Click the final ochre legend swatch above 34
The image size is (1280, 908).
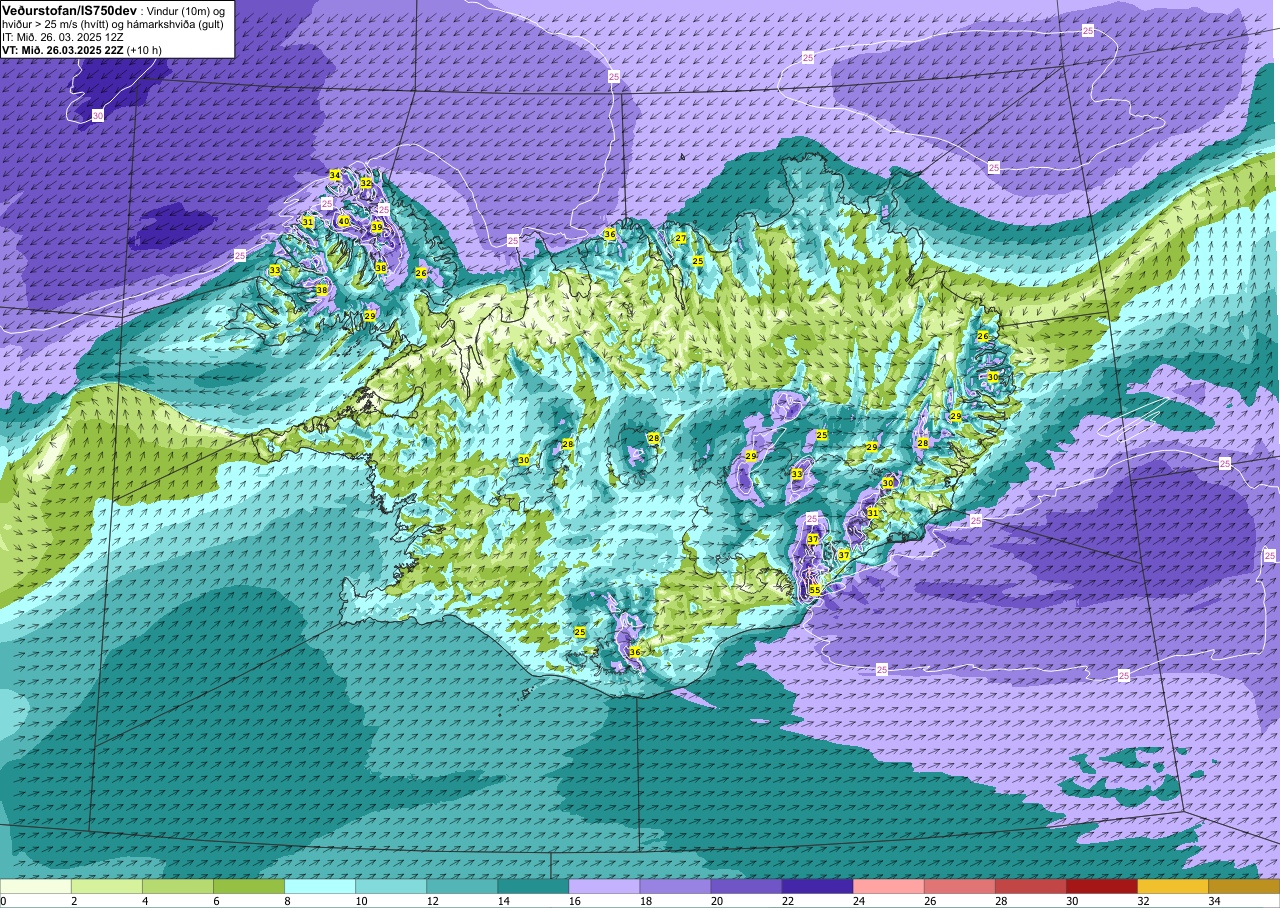pos(1243,886)
